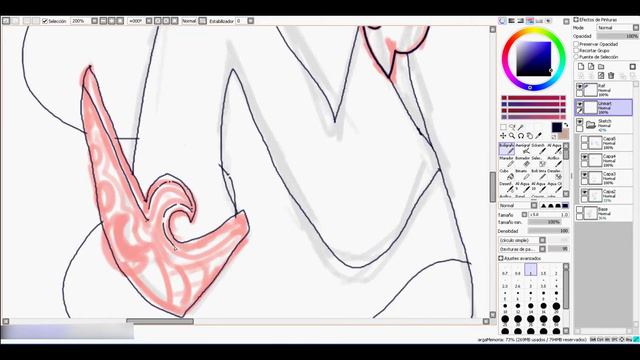Select the magic wand tool

[x=521, y=127]
